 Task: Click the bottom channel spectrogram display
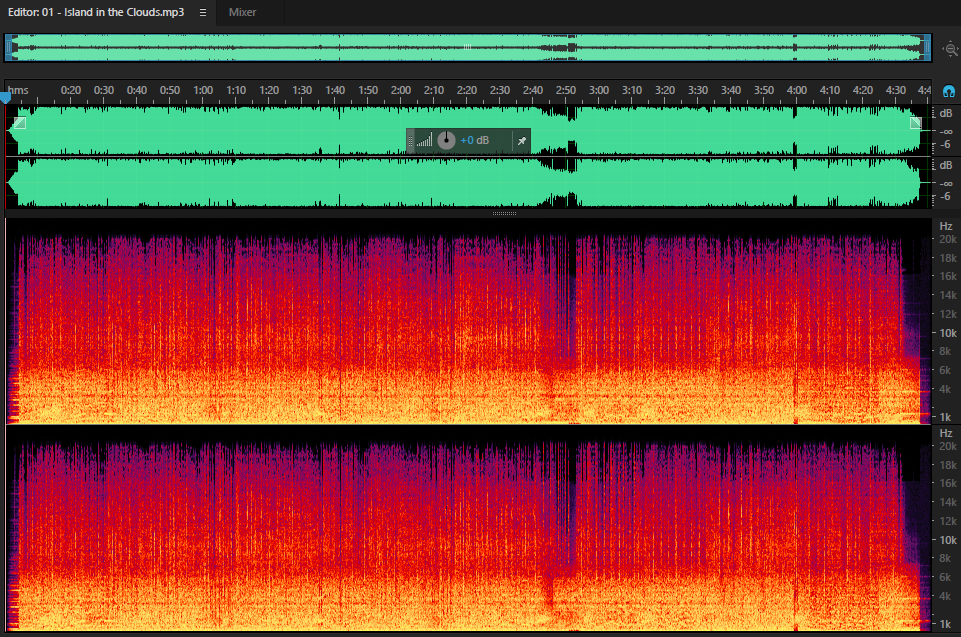(468, 528)
